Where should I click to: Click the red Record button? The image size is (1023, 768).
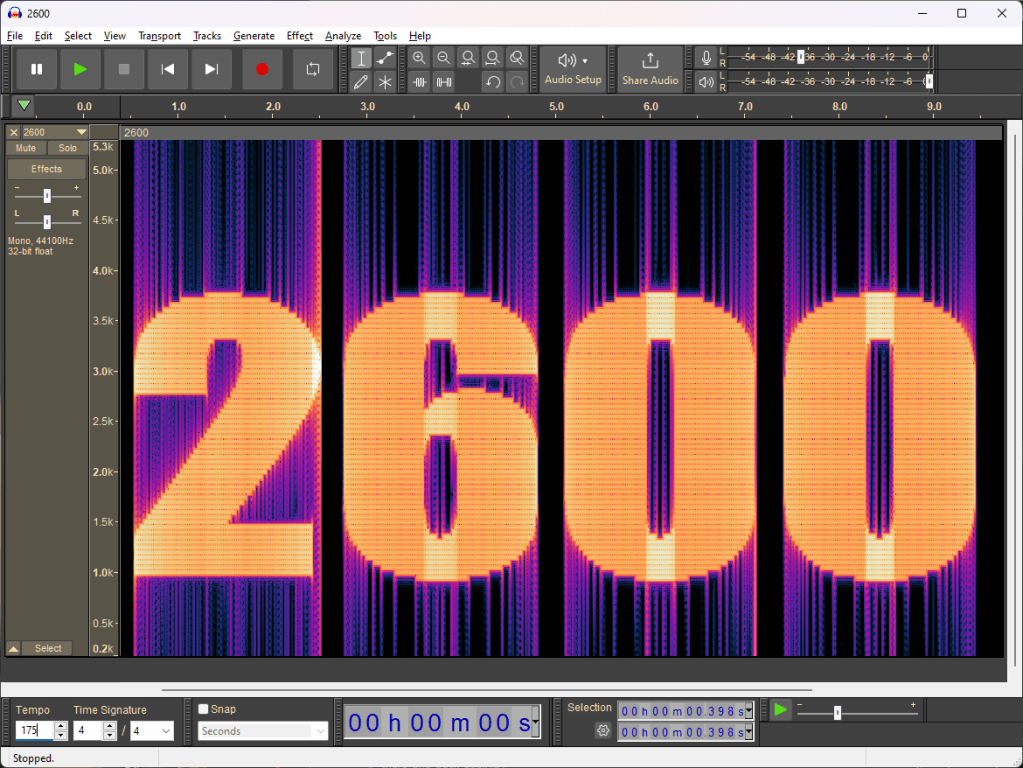point(262,70)
